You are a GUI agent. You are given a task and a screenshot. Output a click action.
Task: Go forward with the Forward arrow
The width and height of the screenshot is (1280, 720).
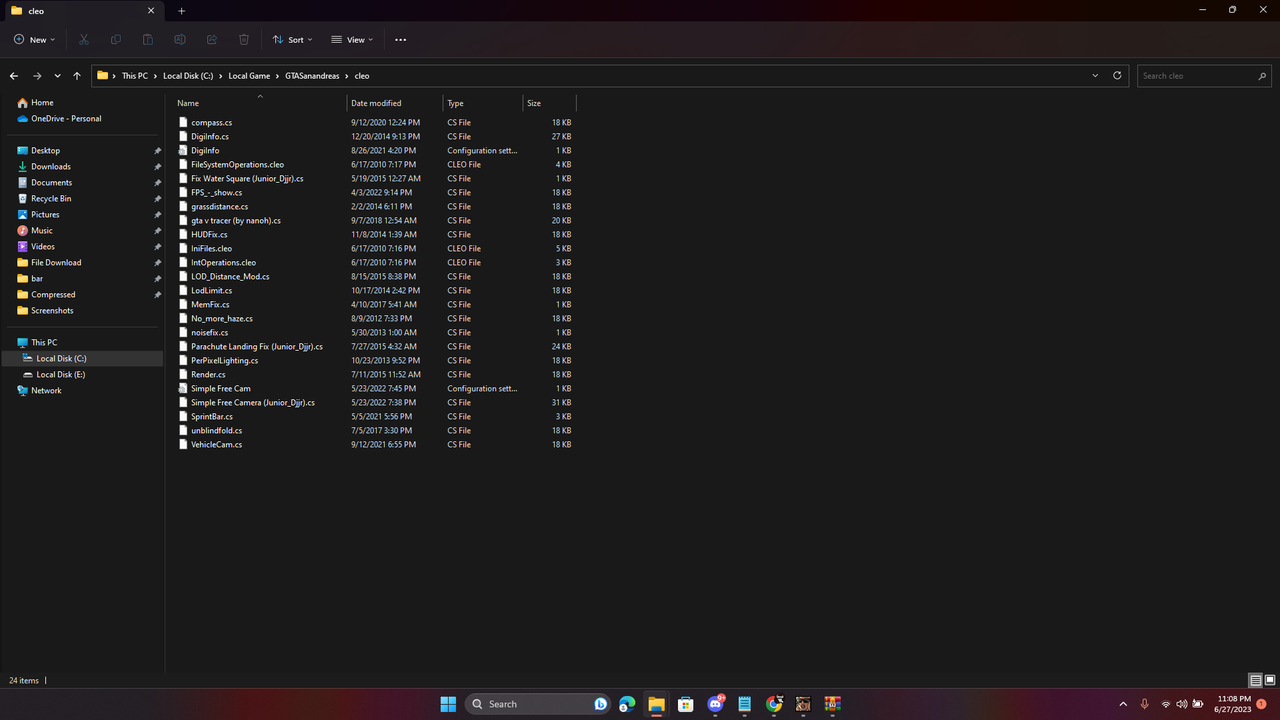click(x=37, y=76)
